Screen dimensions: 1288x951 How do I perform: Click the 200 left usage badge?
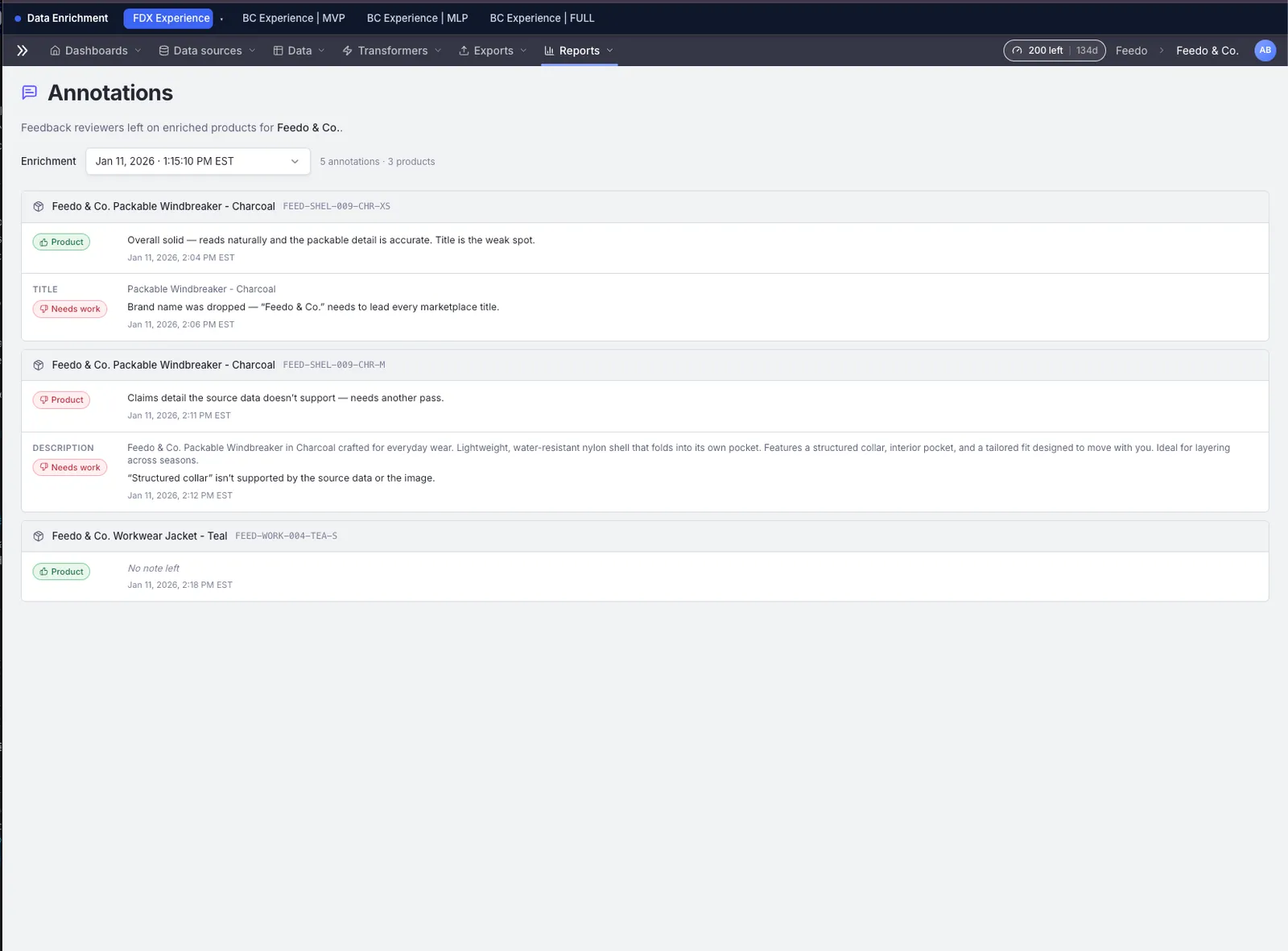click(1054, 50)
